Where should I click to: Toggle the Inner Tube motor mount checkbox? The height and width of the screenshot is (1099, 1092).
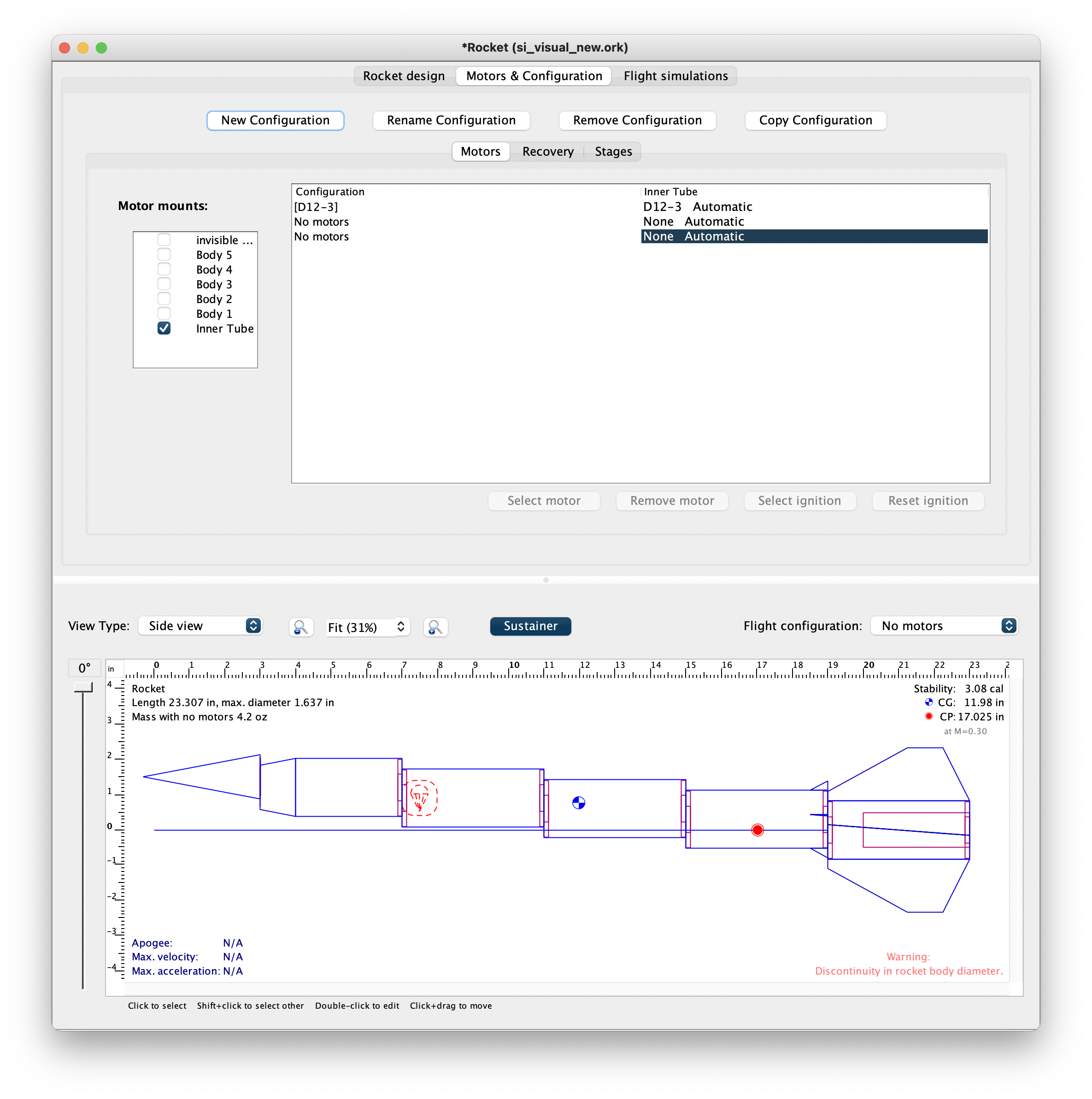tap(164, 328)
